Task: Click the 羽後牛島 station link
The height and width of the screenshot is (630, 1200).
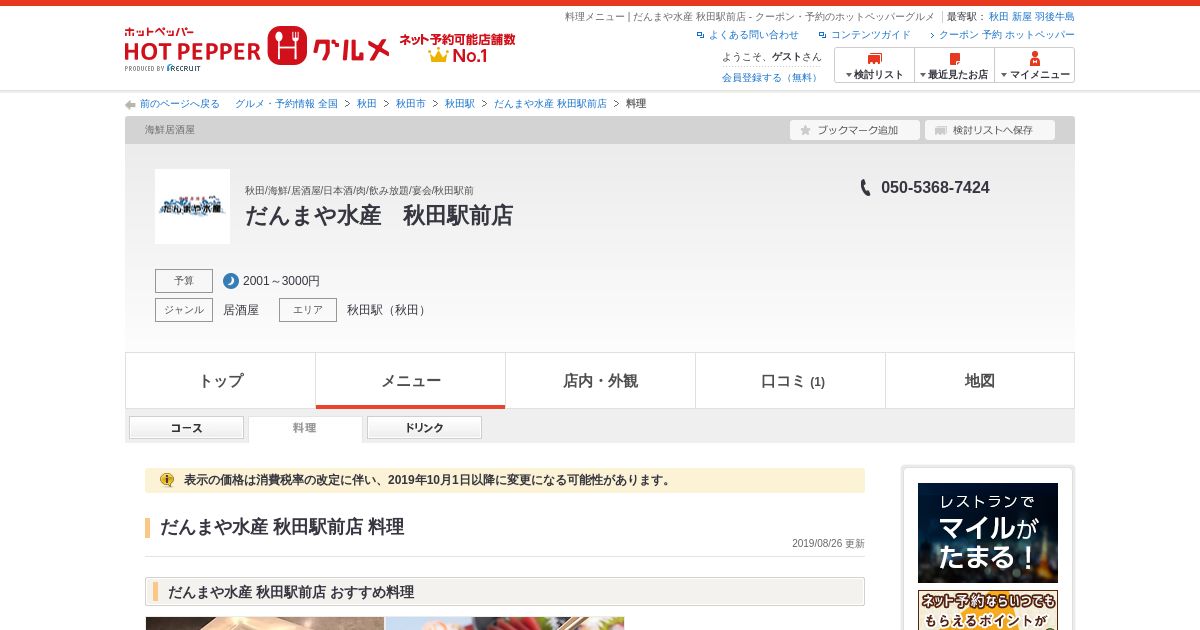Action: (1055, 17)
